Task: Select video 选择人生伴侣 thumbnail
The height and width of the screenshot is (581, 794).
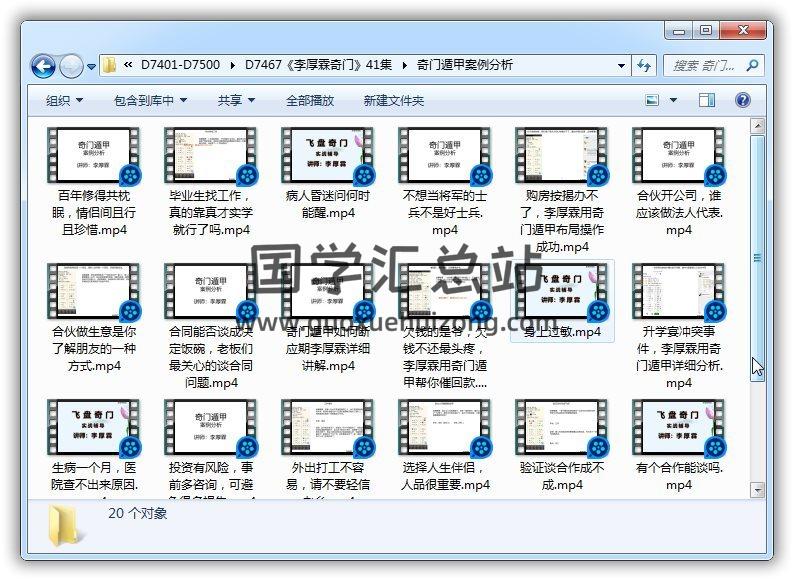Action: click(445, 428)
